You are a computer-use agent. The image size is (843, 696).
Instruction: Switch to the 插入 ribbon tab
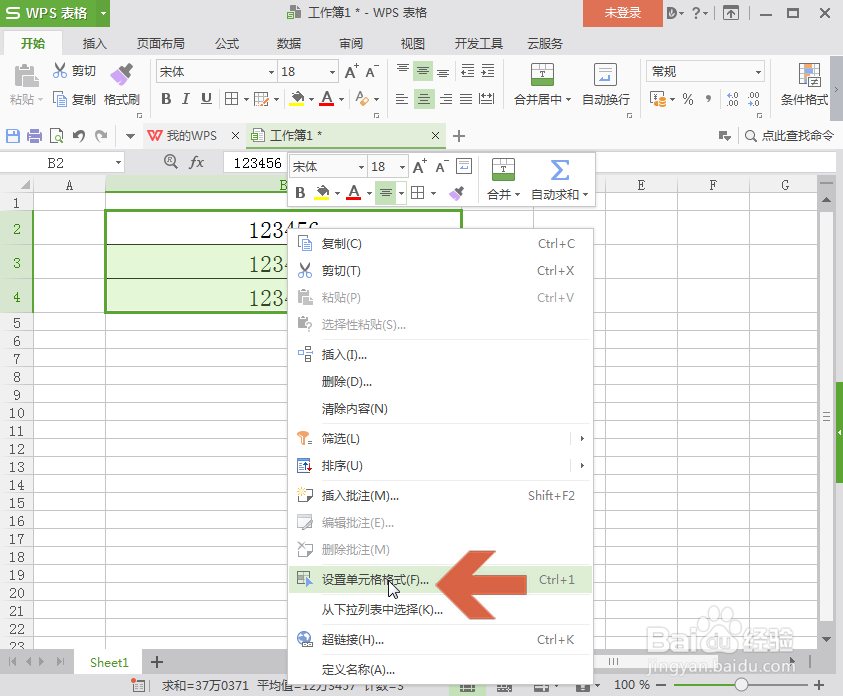95,44
